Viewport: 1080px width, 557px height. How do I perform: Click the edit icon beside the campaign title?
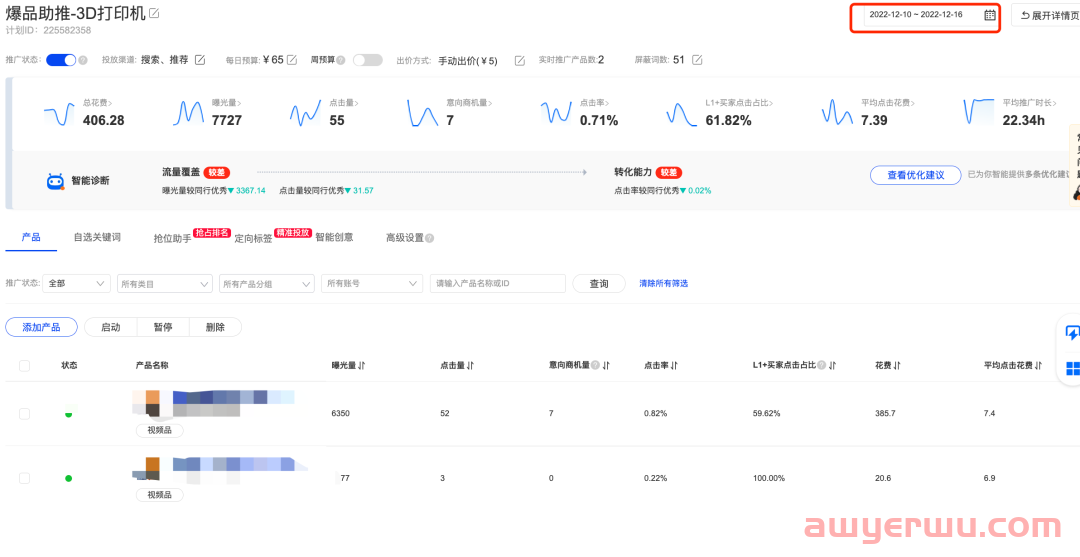(x=154, y=14)
